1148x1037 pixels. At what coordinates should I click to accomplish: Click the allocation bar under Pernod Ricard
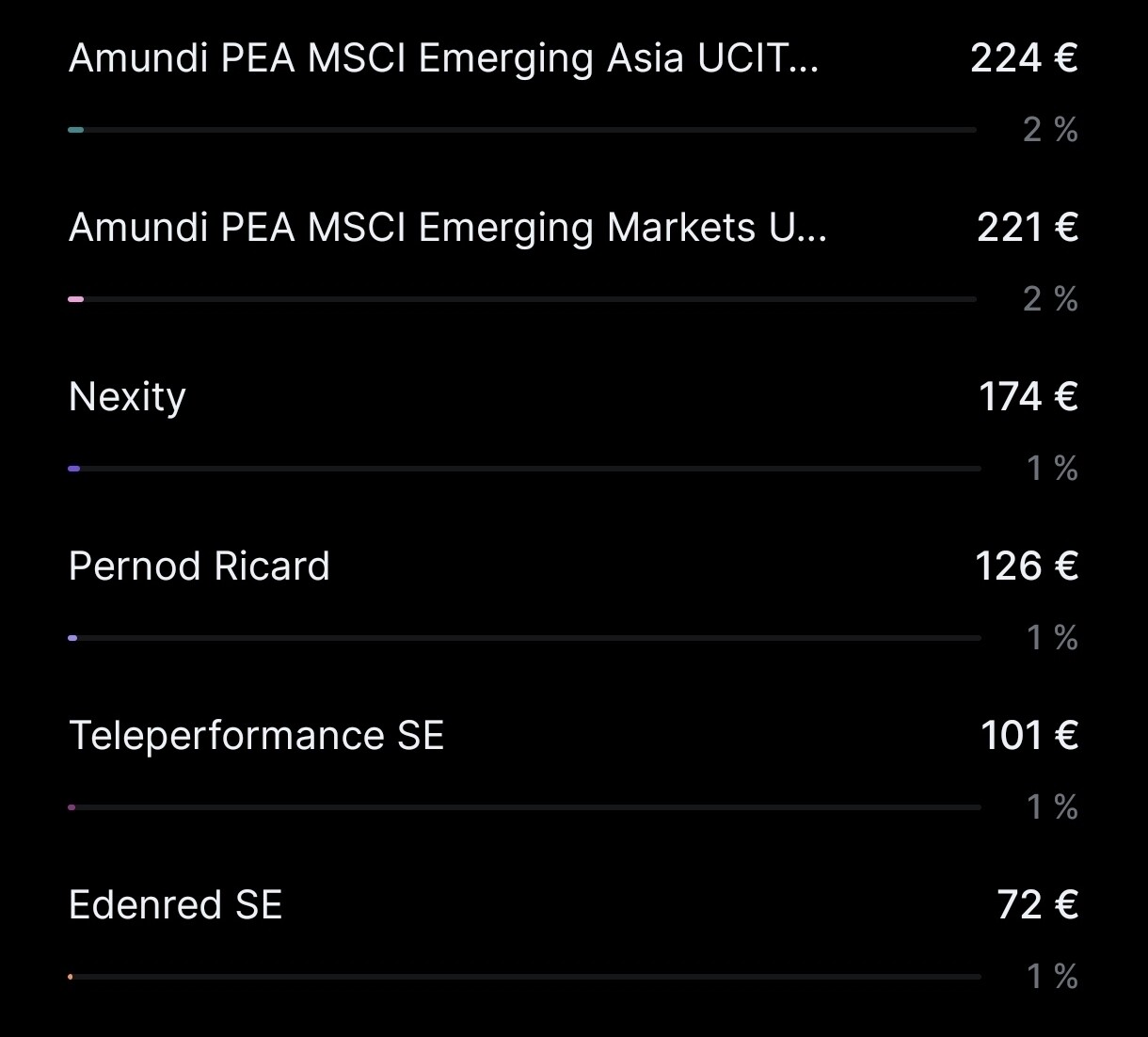[72, 638]
